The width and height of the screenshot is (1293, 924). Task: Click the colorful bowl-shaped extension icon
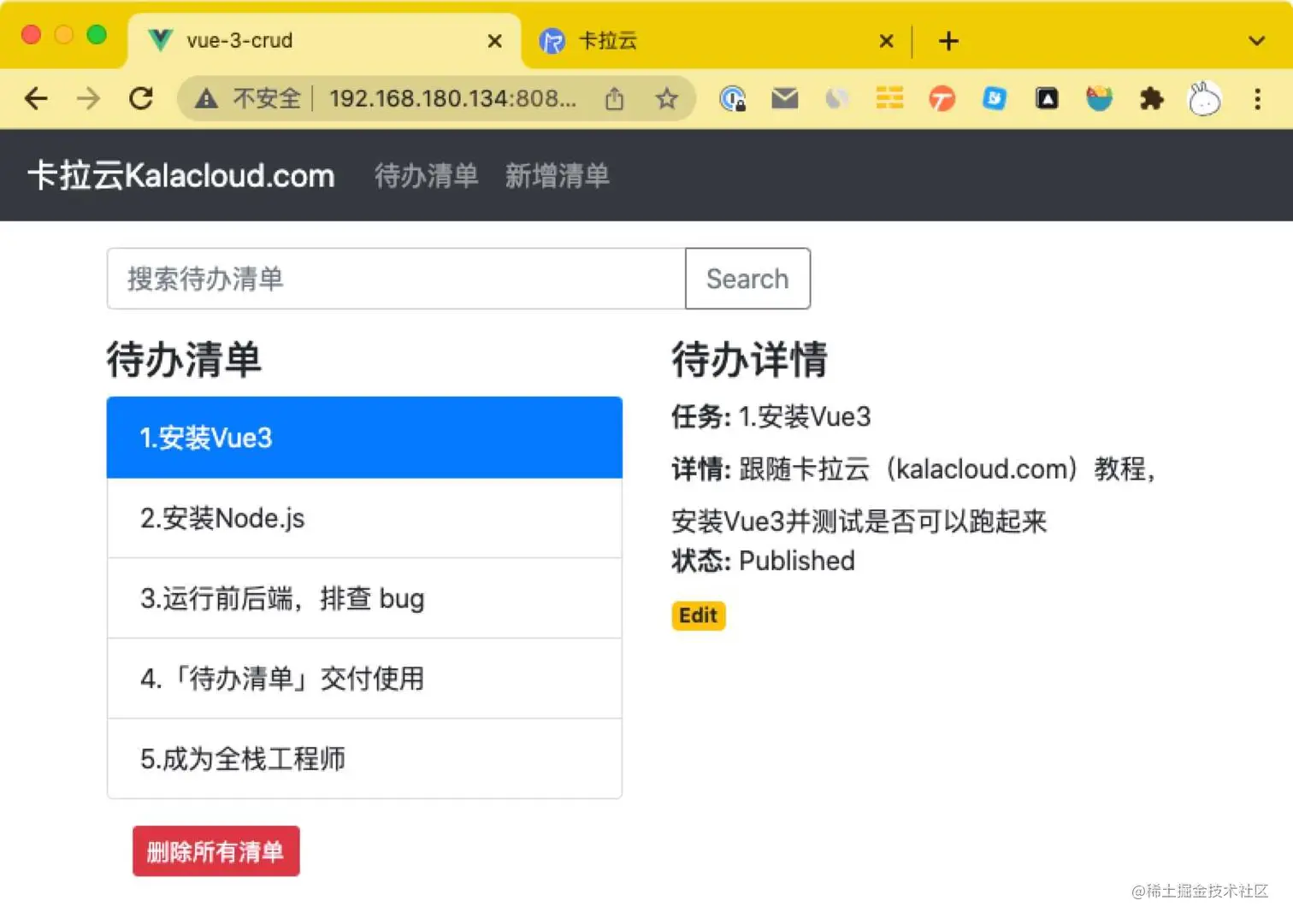click(1099, 99)
